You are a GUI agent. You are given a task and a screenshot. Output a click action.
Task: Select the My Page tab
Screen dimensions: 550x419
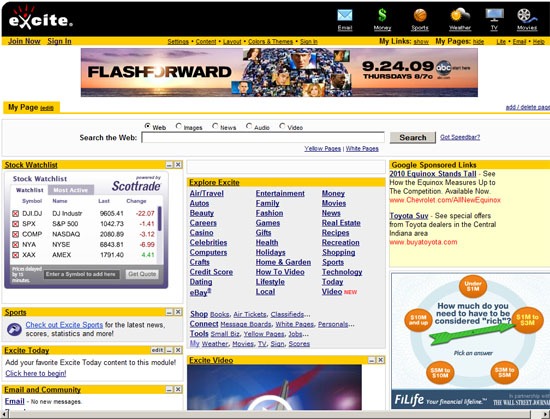31,107
